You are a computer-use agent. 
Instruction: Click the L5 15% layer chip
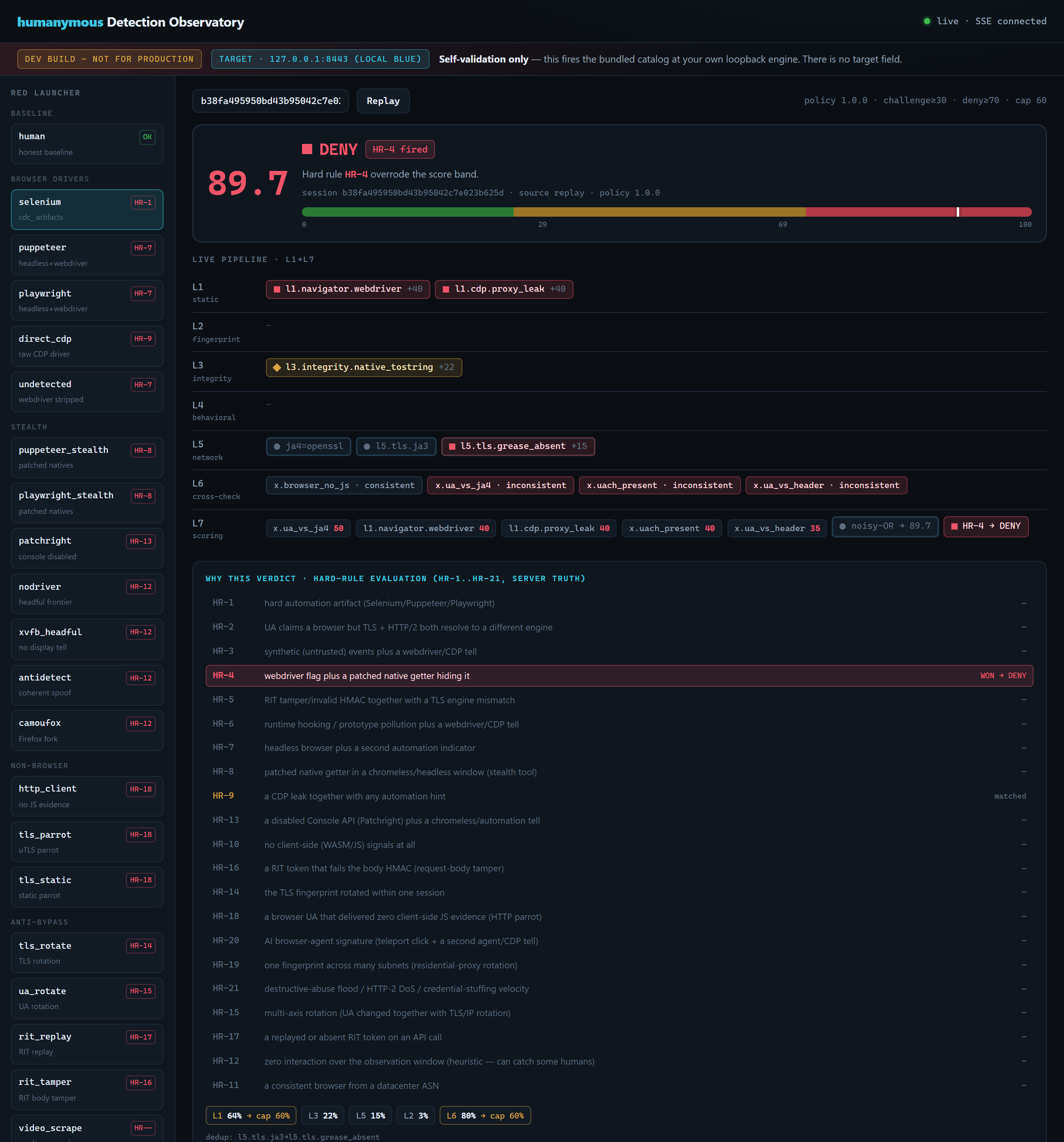click(370, 1115)
